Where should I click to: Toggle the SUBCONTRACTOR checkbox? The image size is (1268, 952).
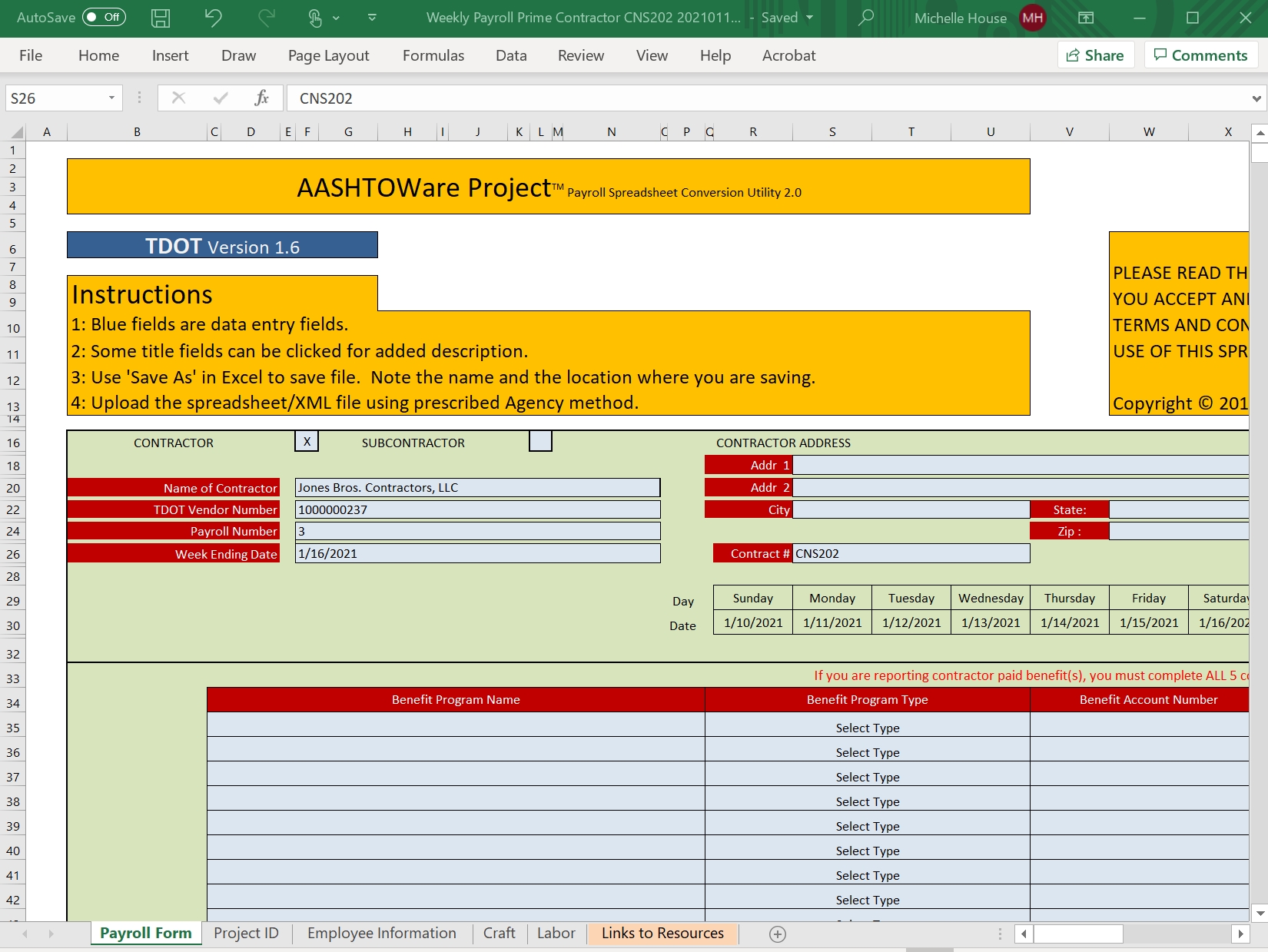point(540,441)
